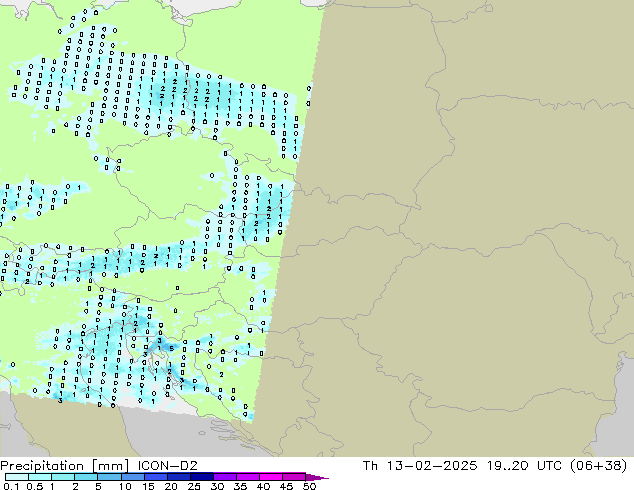The image size is (634, 490).
Task: Click the 1–2 mm legend color box
Action: point(63,477)
